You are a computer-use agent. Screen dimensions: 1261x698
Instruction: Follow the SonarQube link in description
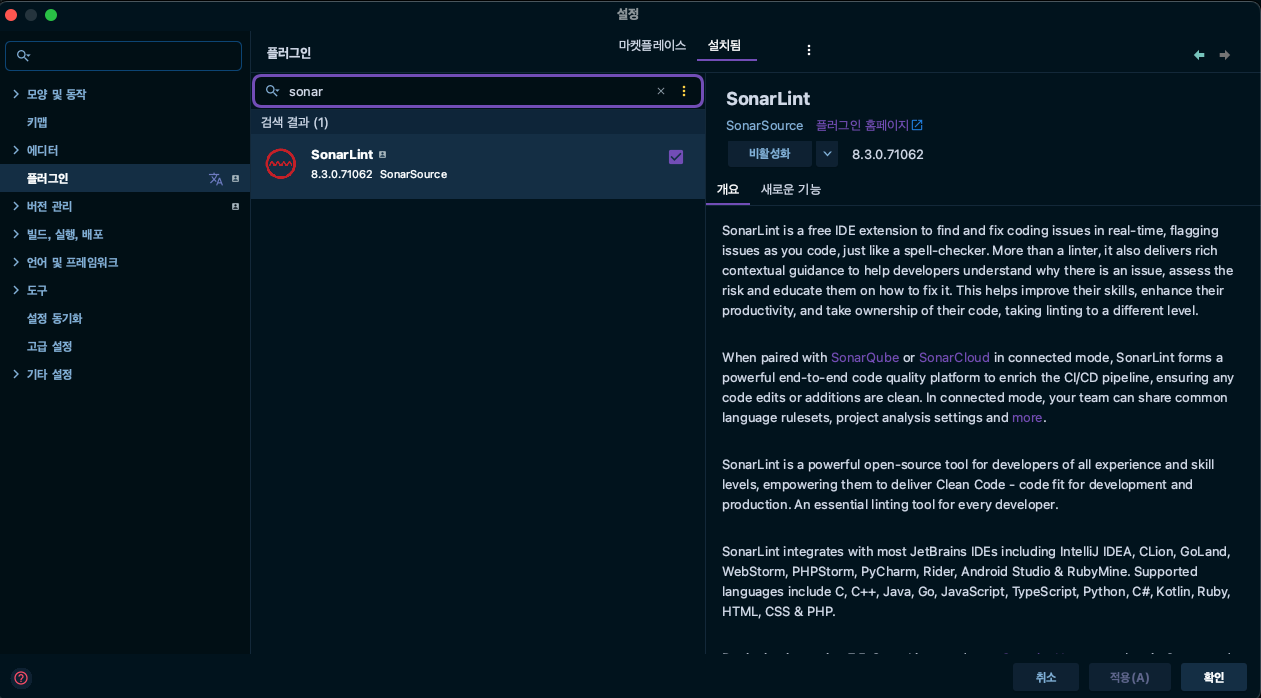pyautogui.click(x=865, y=357)
